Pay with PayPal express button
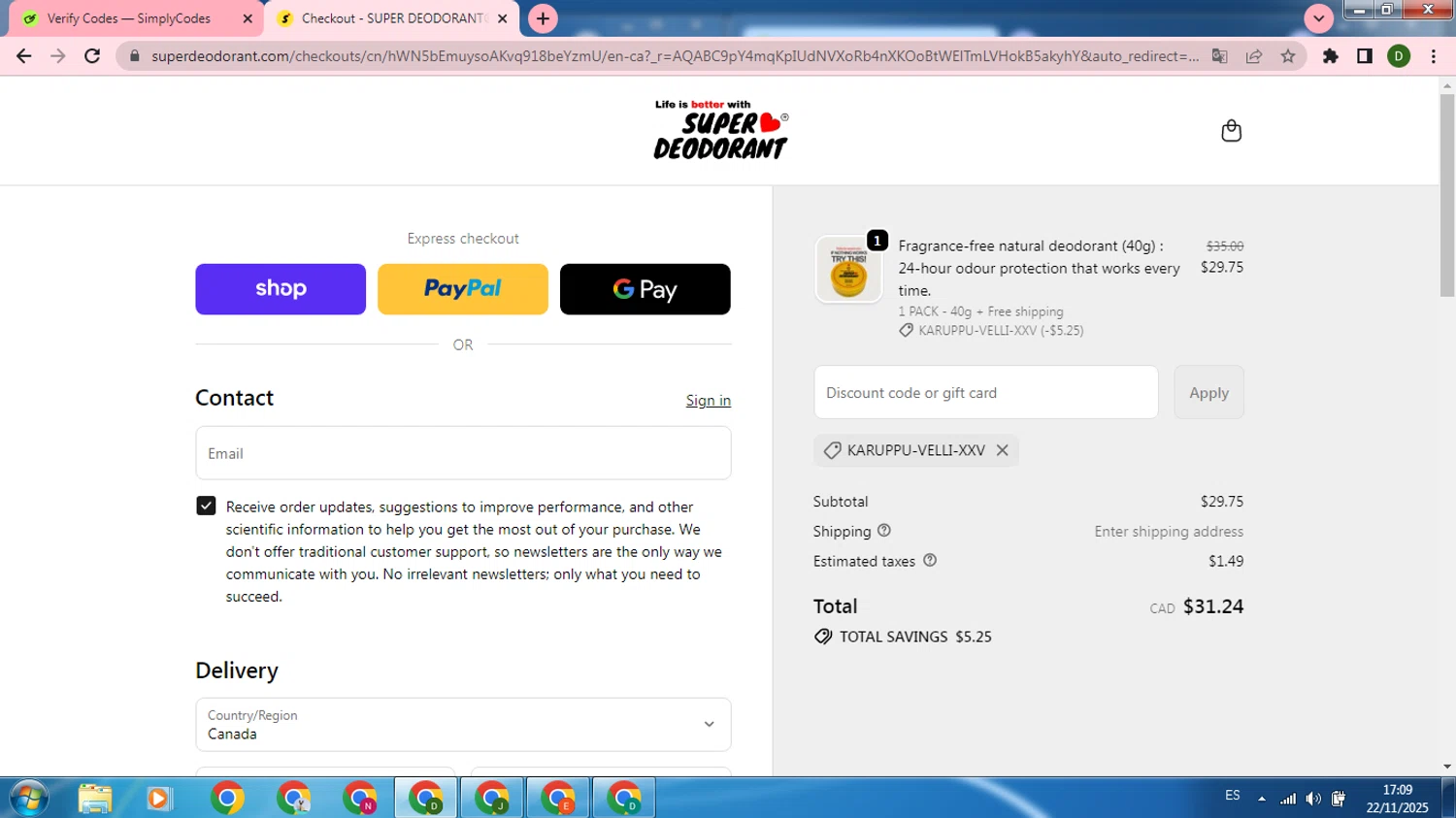Image resolution: width=1456 pixels, height=818 pixels. 463,289
